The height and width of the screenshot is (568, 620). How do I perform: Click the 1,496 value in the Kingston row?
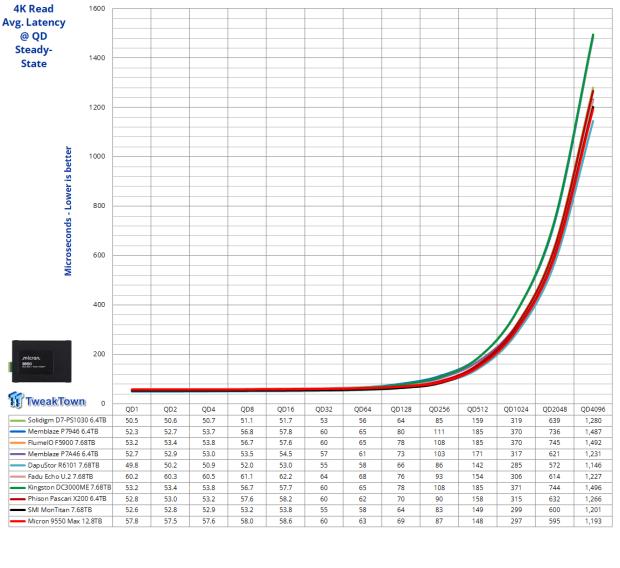click(592, 487)
